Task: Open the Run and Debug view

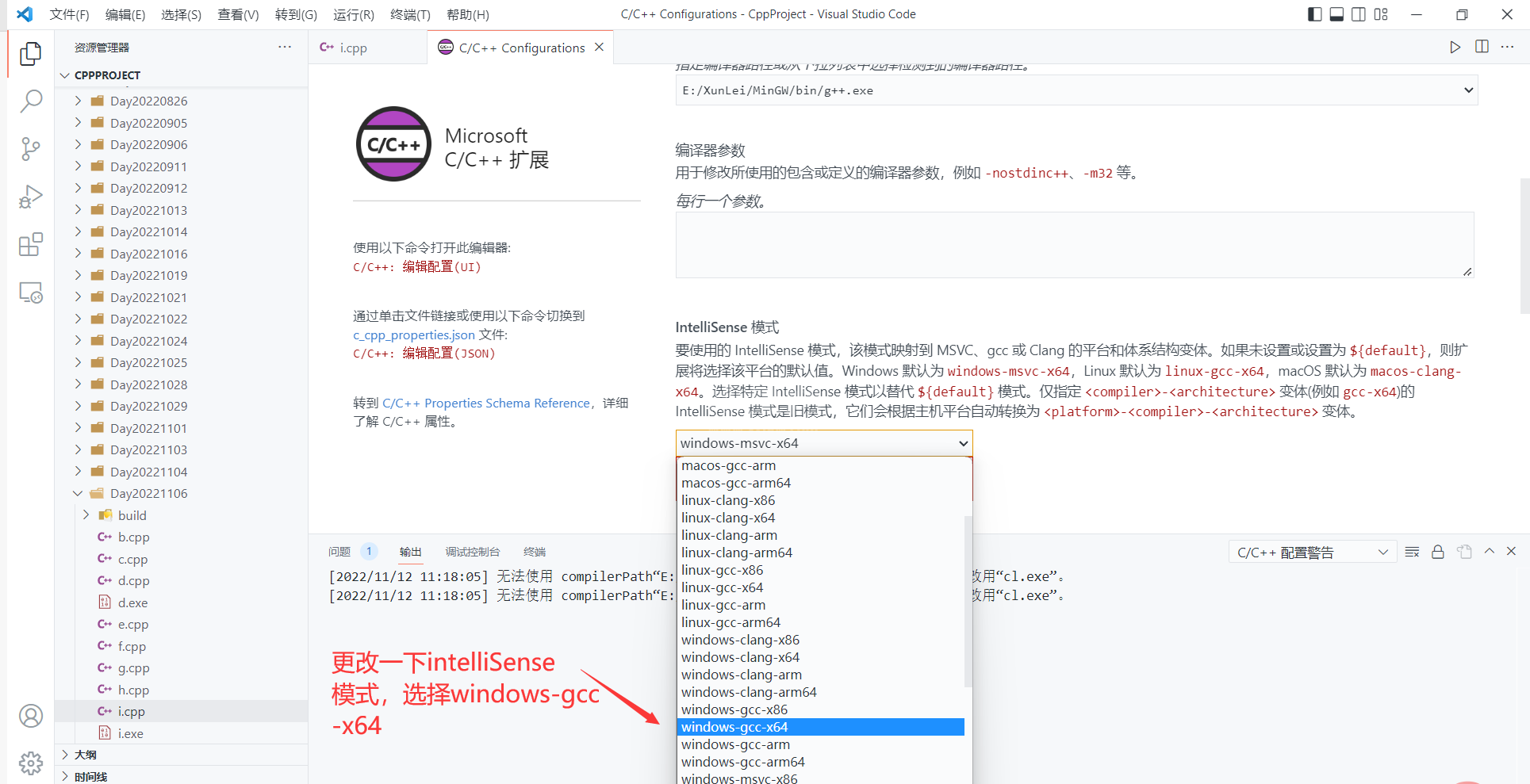Action: [x=30, y=197]
